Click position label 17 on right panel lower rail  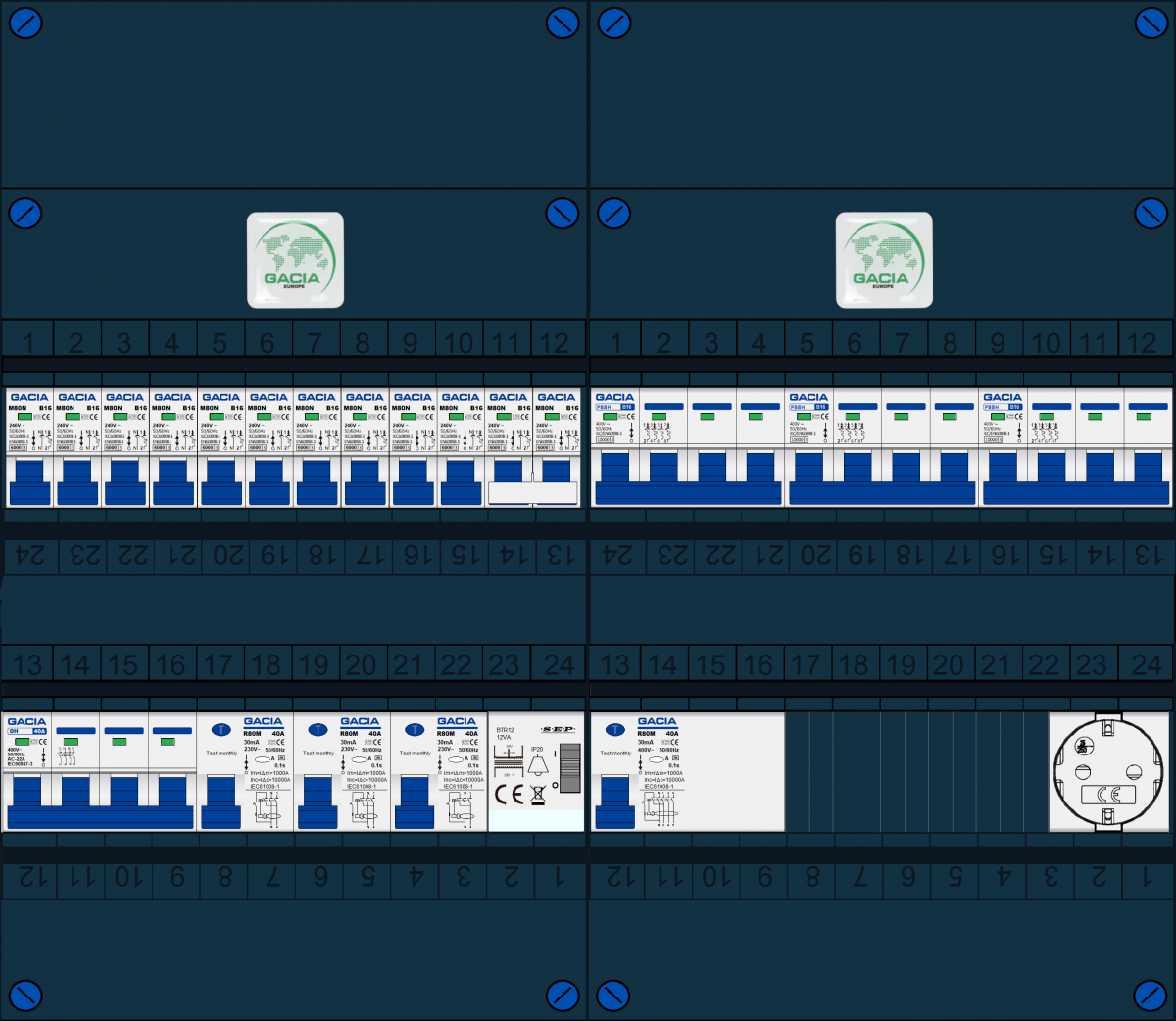tap(806, 665)
